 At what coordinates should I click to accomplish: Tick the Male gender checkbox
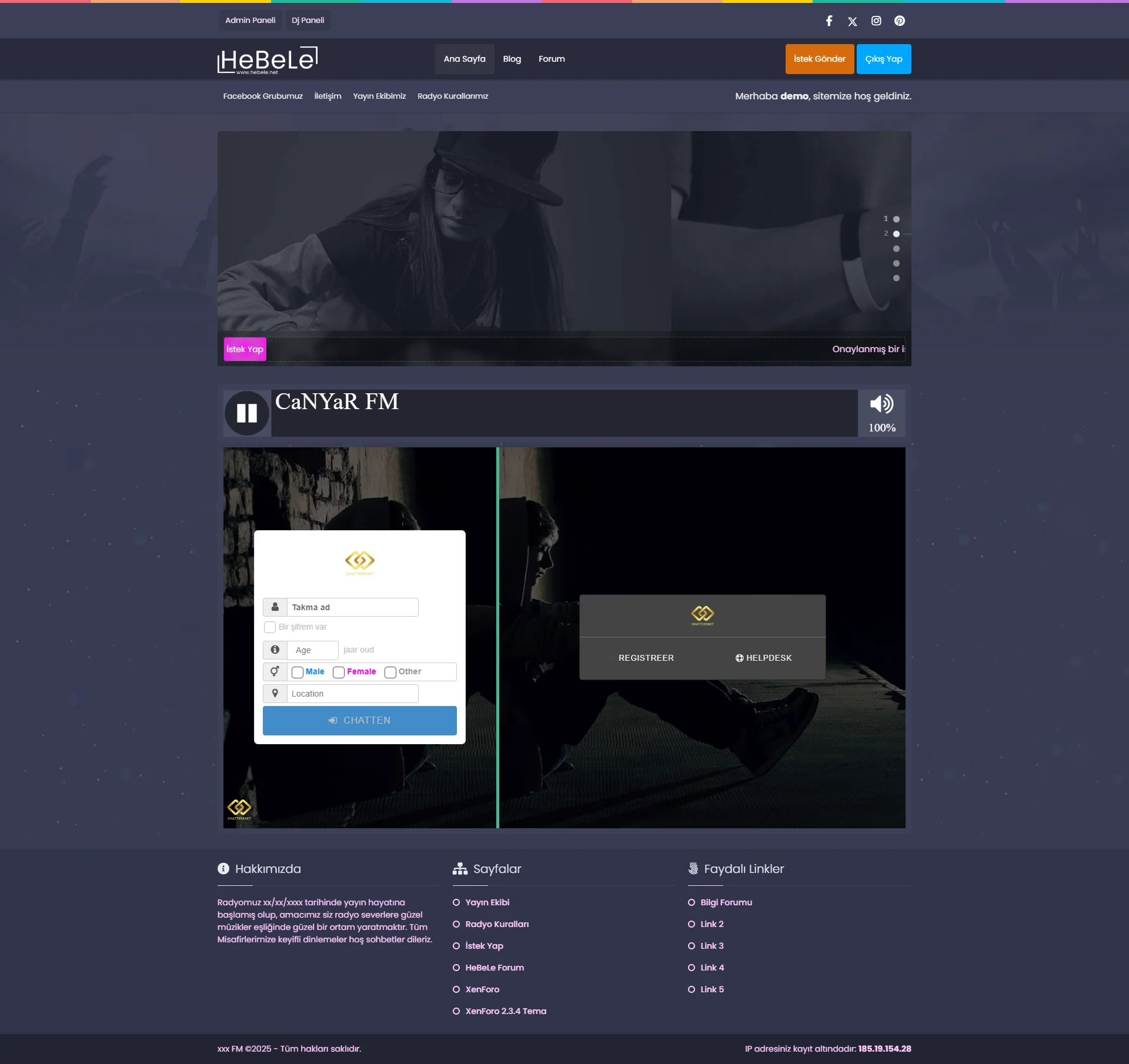click(x=298, y=672)
